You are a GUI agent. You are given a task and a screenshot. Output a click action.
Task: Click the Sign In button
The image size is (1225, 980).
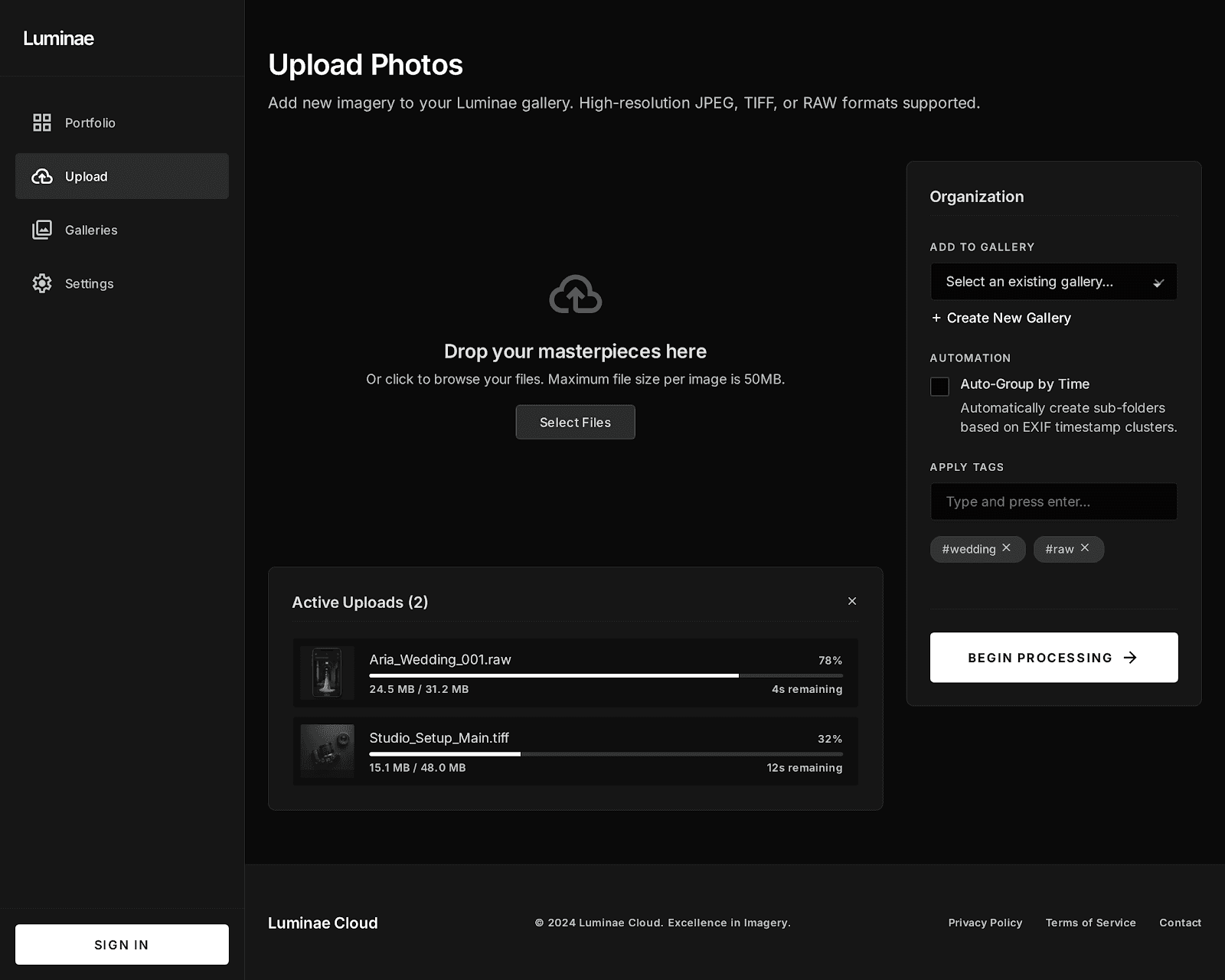click(x=122, y=944)
